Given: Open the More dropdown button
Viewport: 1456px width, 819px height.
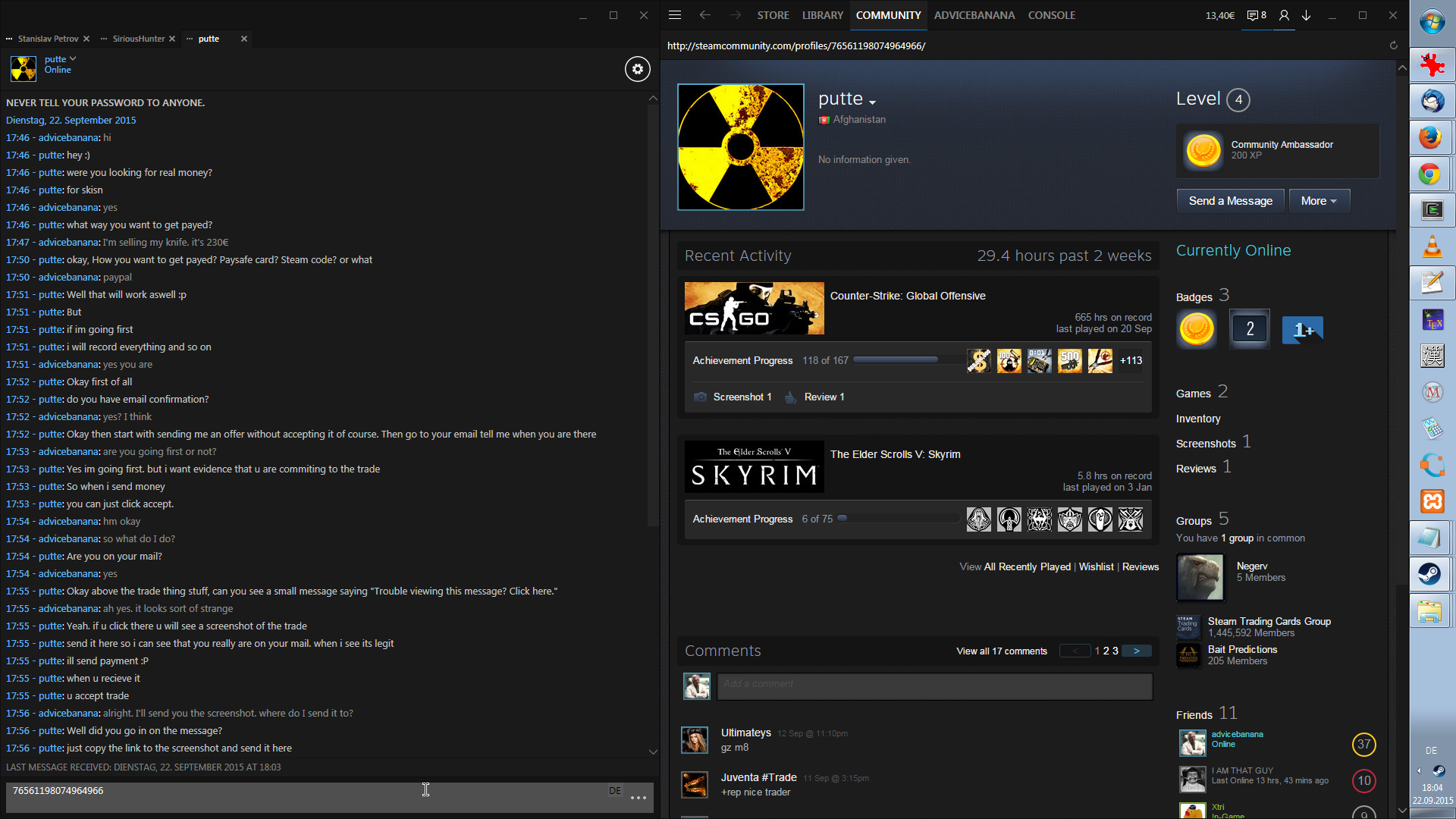Looking at the screenshot, I should 1319,201.
